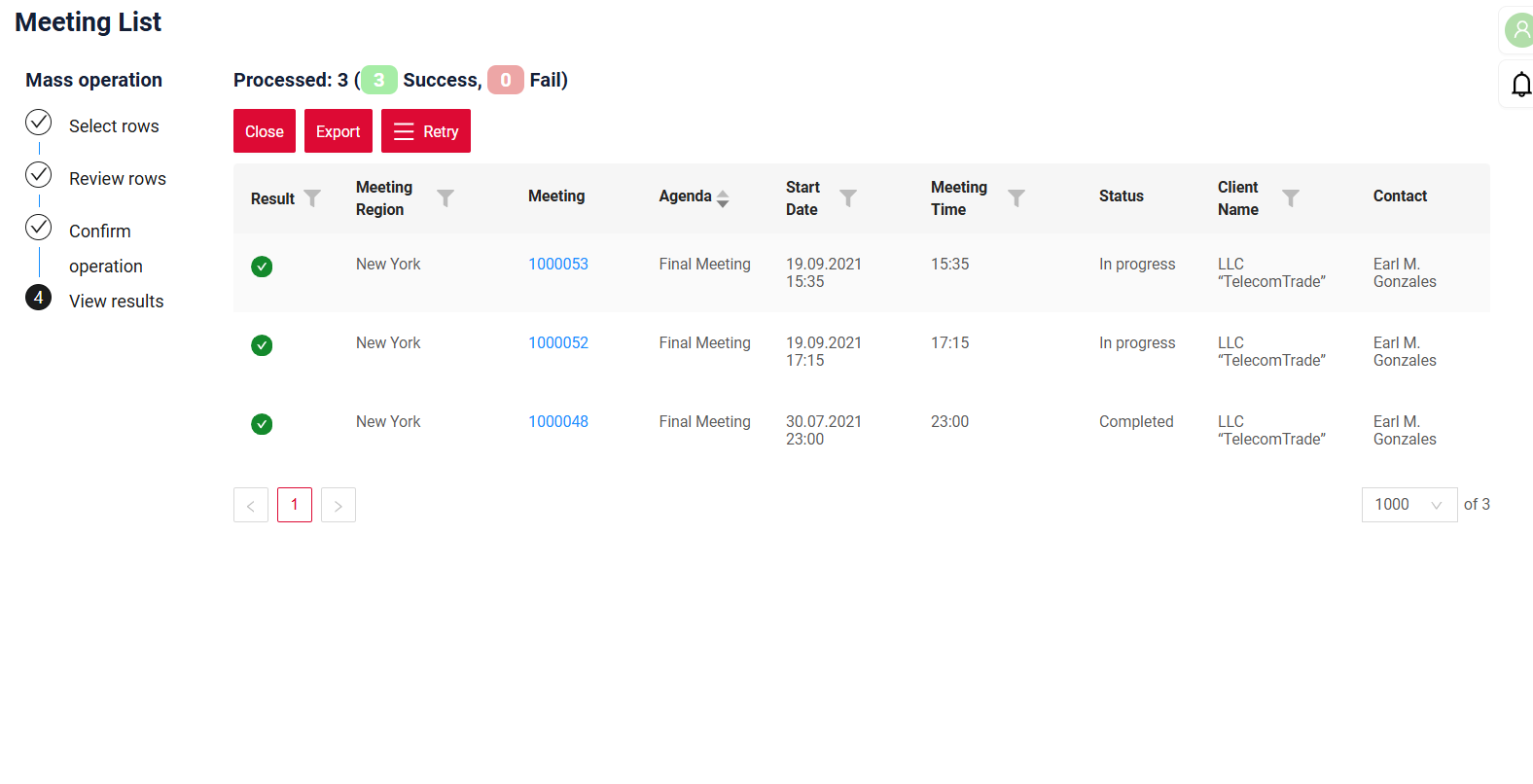Click the Completed status of meeting 1000048
The image size is (1533, 784).
click(1136, 422)
